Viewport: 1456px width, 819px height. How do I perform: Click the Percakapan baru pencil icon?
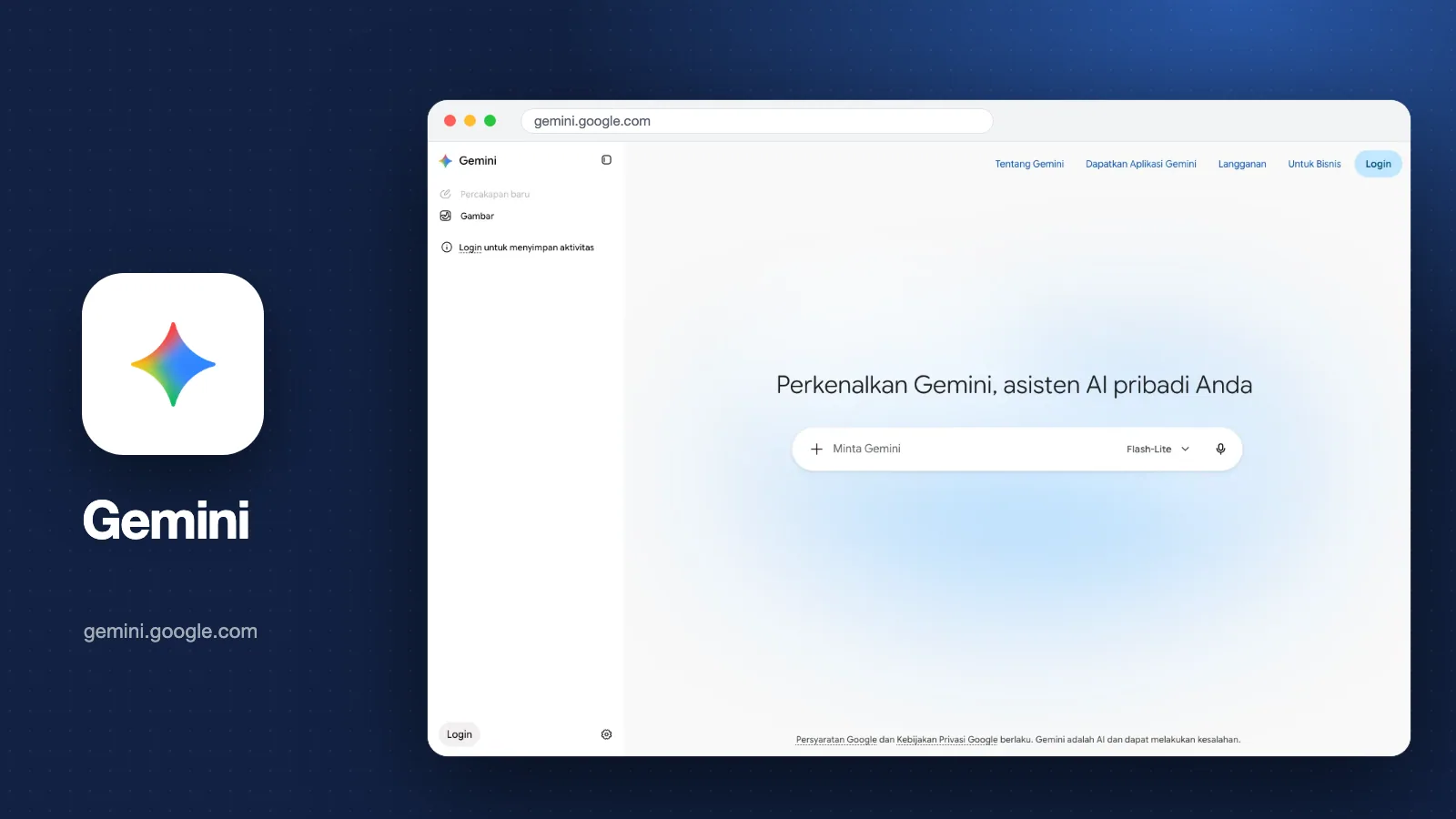(x=446, y=194)
